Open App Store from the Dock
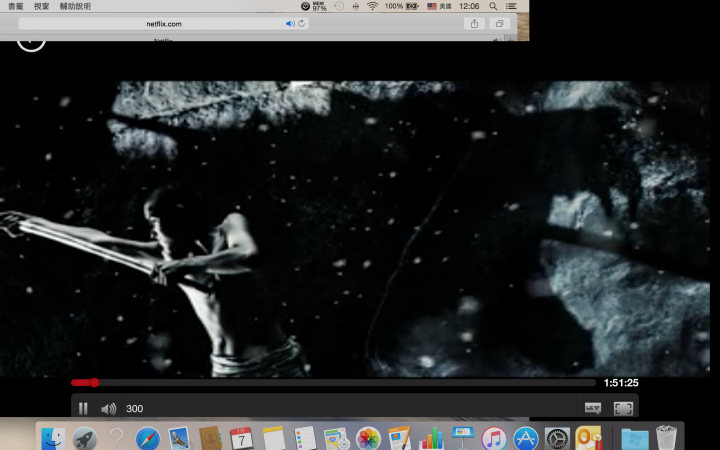720x450 pixels. [525, 439]
